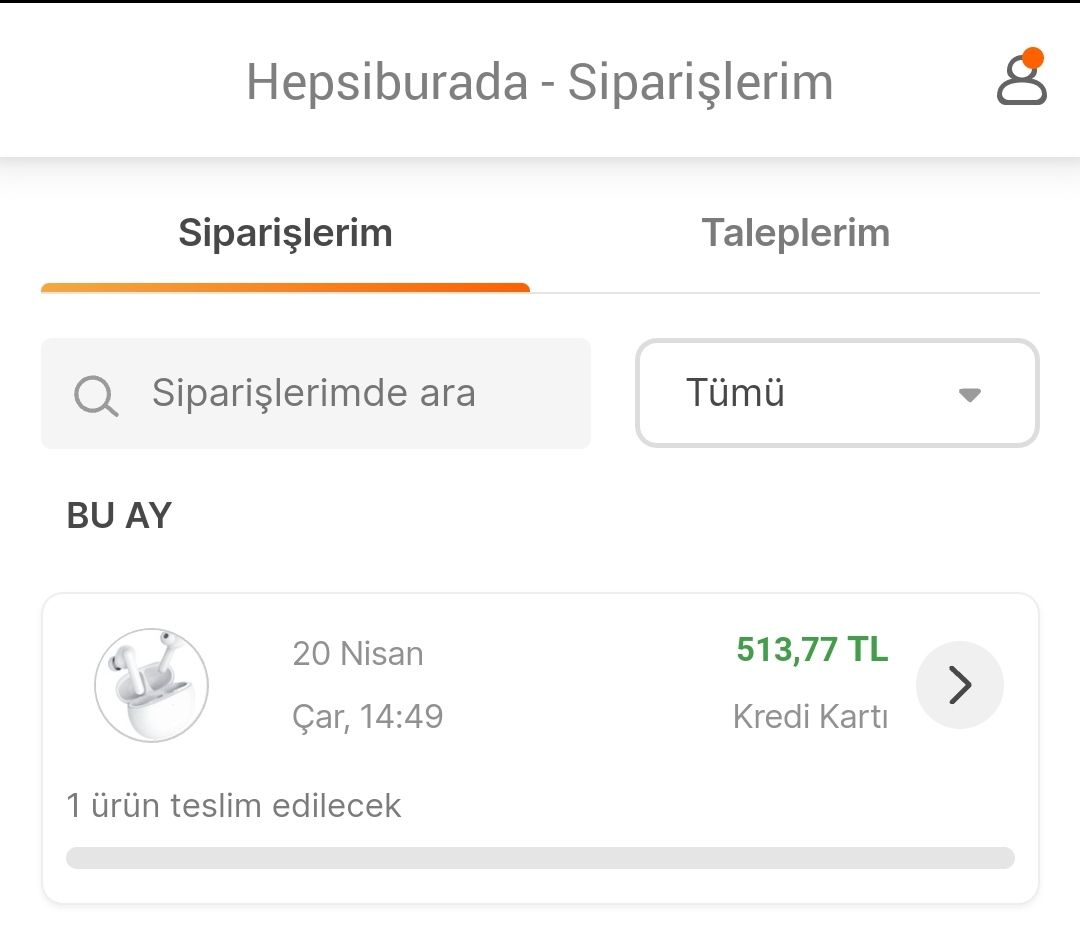
Task: Focus the "Siparişlerimde ara" search field
Action: pos(340,393)
